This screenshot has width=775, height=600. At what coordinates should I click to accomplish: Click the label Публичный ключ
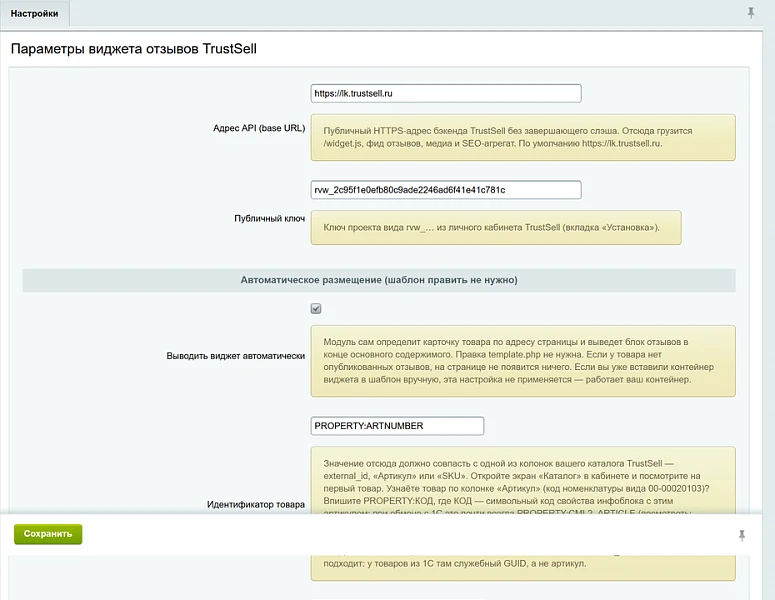(x=269, y=218)
